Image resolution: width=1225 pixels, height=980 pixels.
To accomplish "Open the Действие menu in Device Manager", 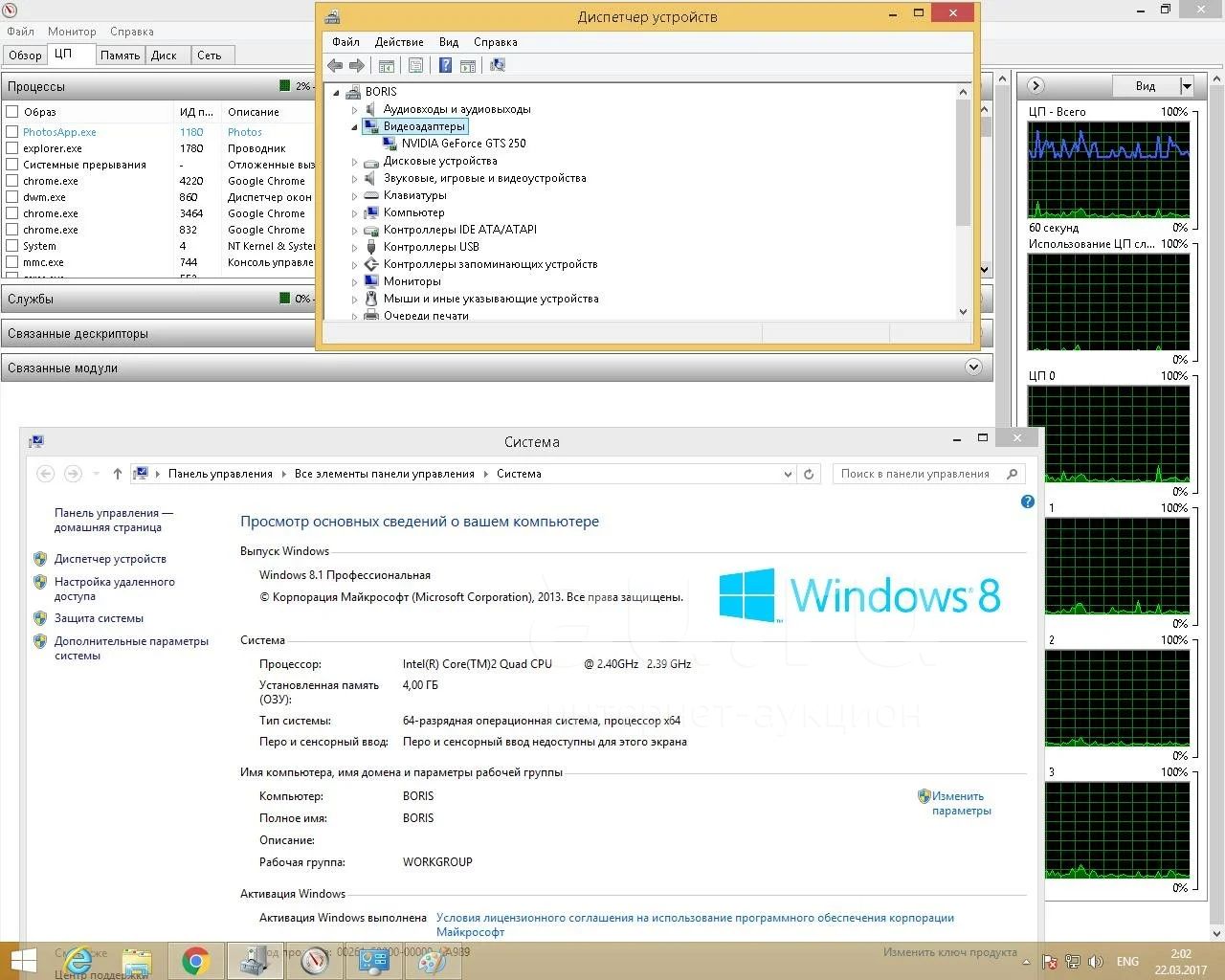I will (399, 42).
